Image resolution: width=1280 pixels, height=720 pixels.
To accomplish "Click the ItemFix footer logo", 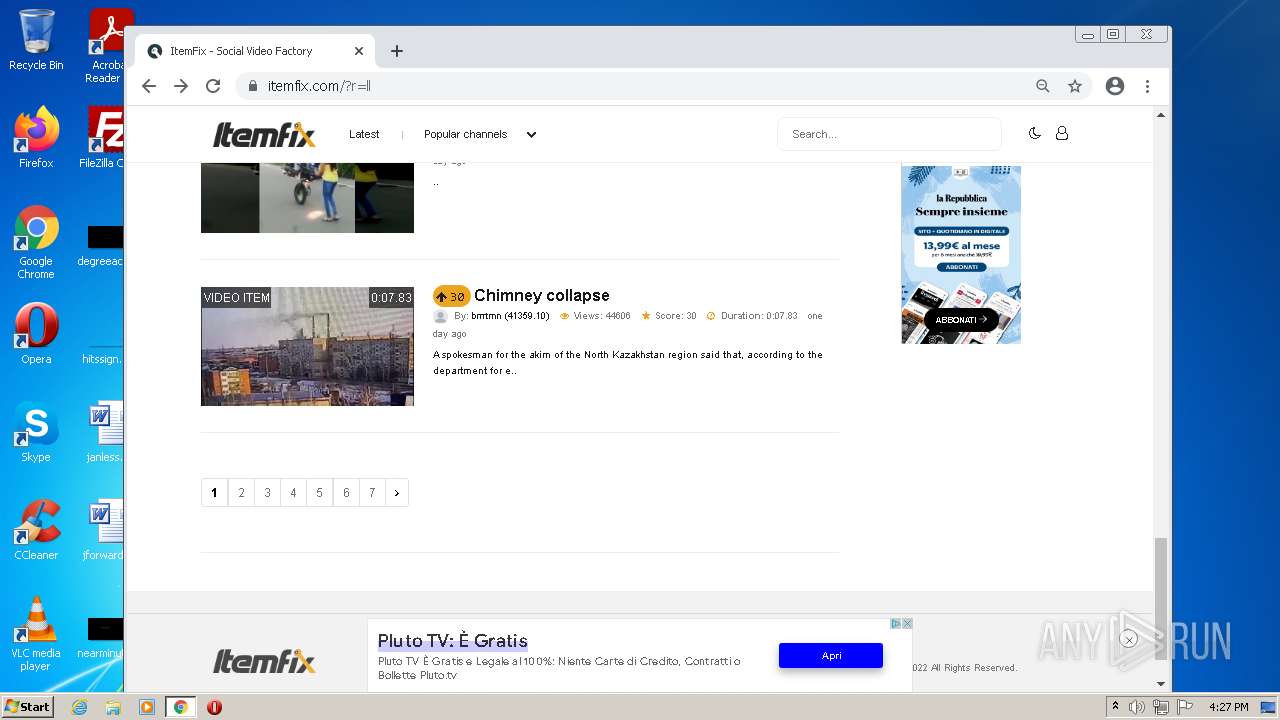I will click(x=264, y=661).
